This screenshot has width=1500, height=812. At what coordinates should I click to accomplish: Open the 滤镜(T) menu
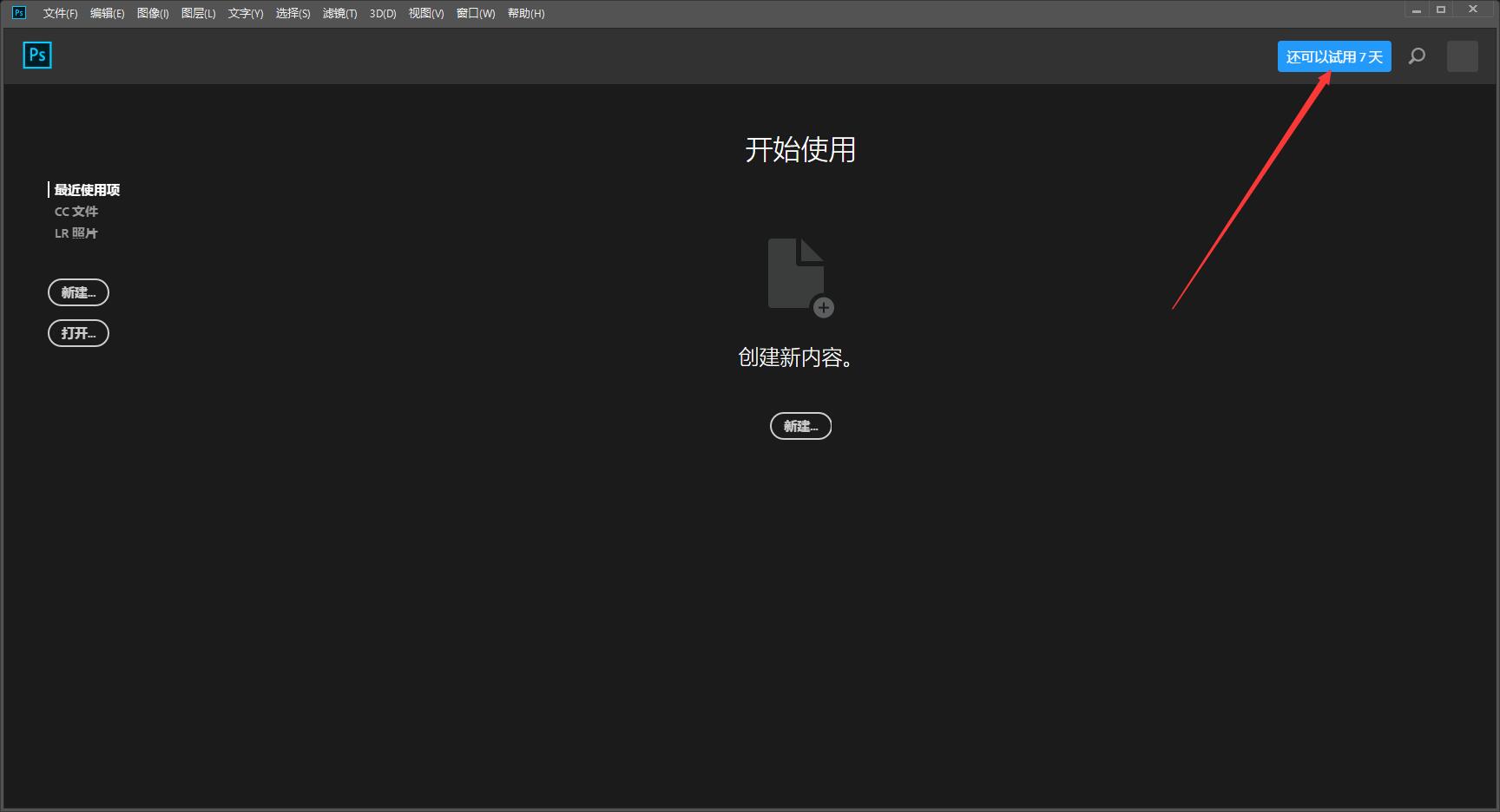340,13
